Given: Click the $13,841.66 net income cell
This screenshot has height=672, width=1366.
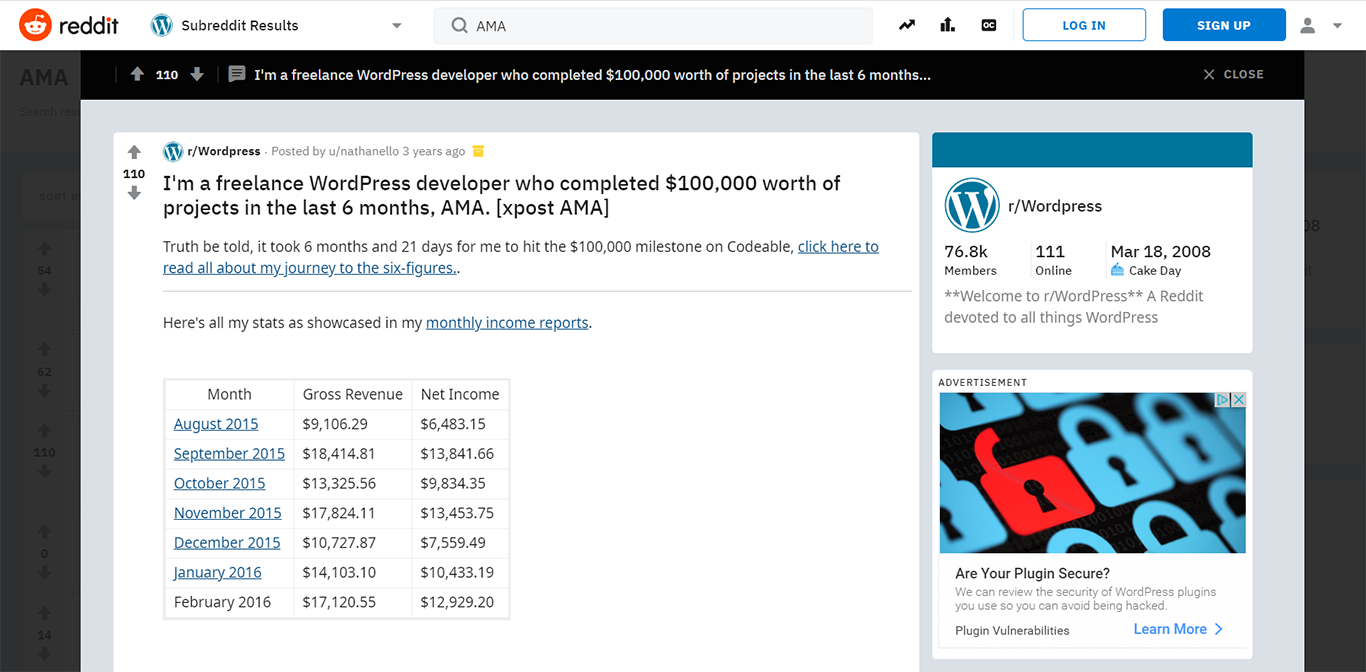Looking at the screenshot, I should click(460, 454).
